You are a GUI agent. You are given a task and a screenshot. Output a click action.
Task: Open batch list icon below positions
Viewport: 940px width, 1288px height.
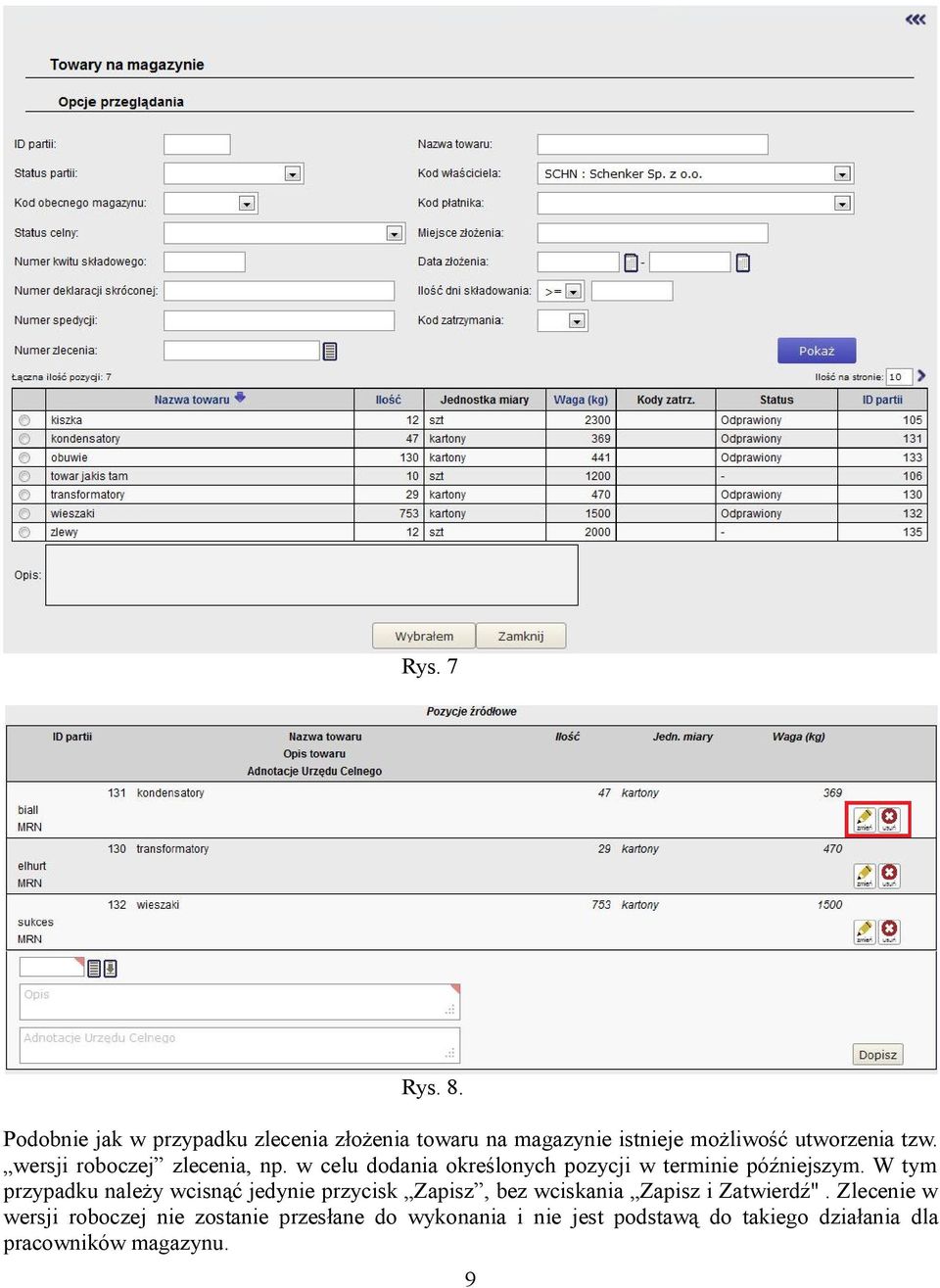(94, 968)
